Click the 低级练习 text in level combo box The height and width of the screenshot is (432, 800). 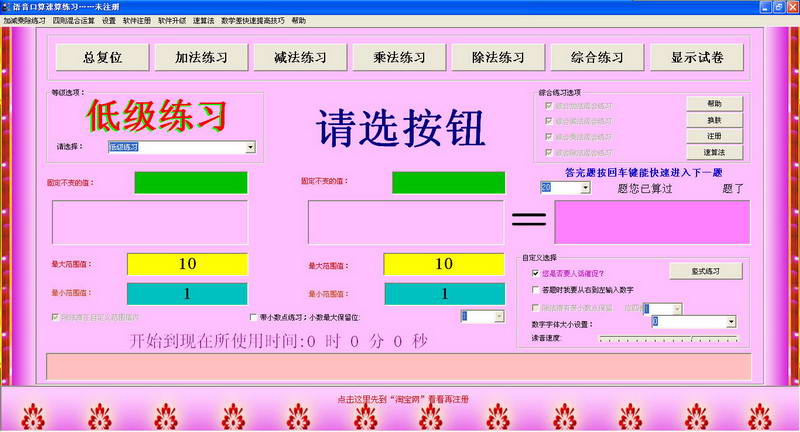click(x=124, y=147)
